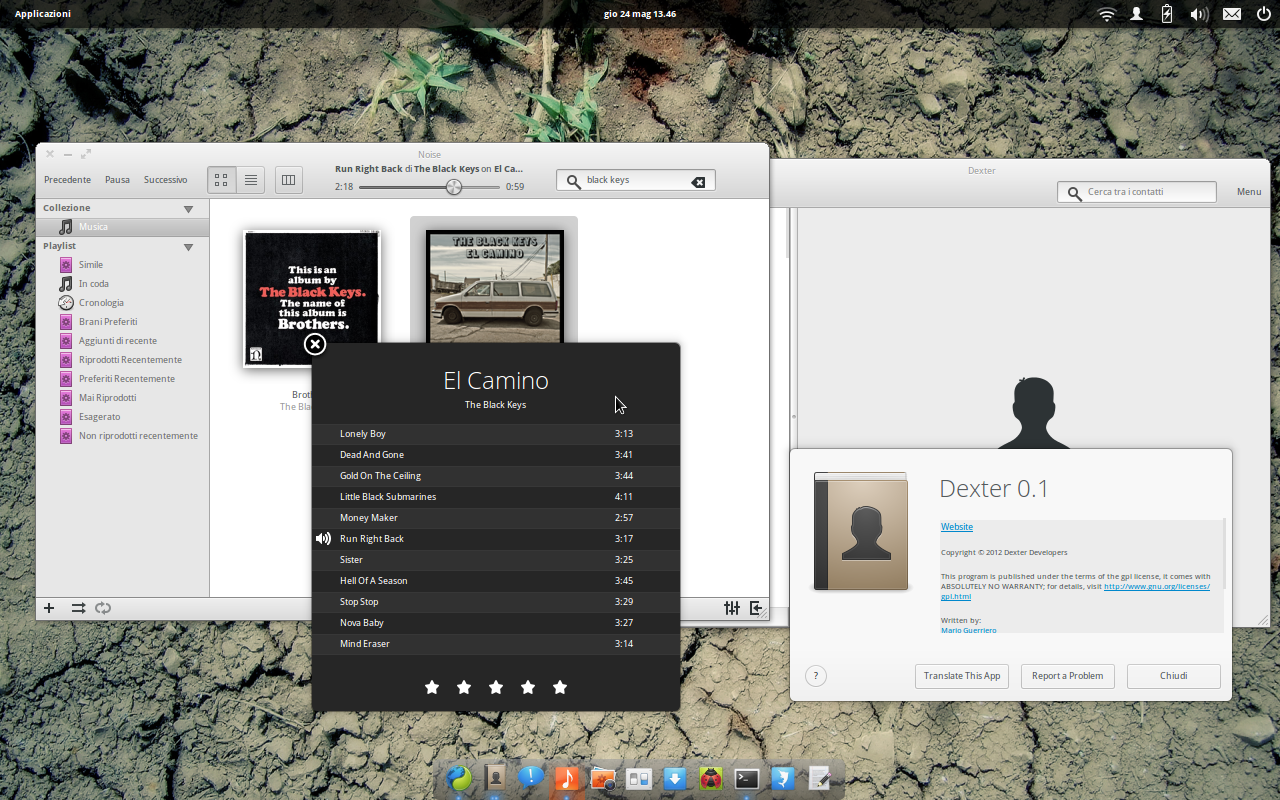Image resolution: width=1280 pixels, height=800 pixels.
Task: Click Report a Problem button
Action: coord(1067,676)
